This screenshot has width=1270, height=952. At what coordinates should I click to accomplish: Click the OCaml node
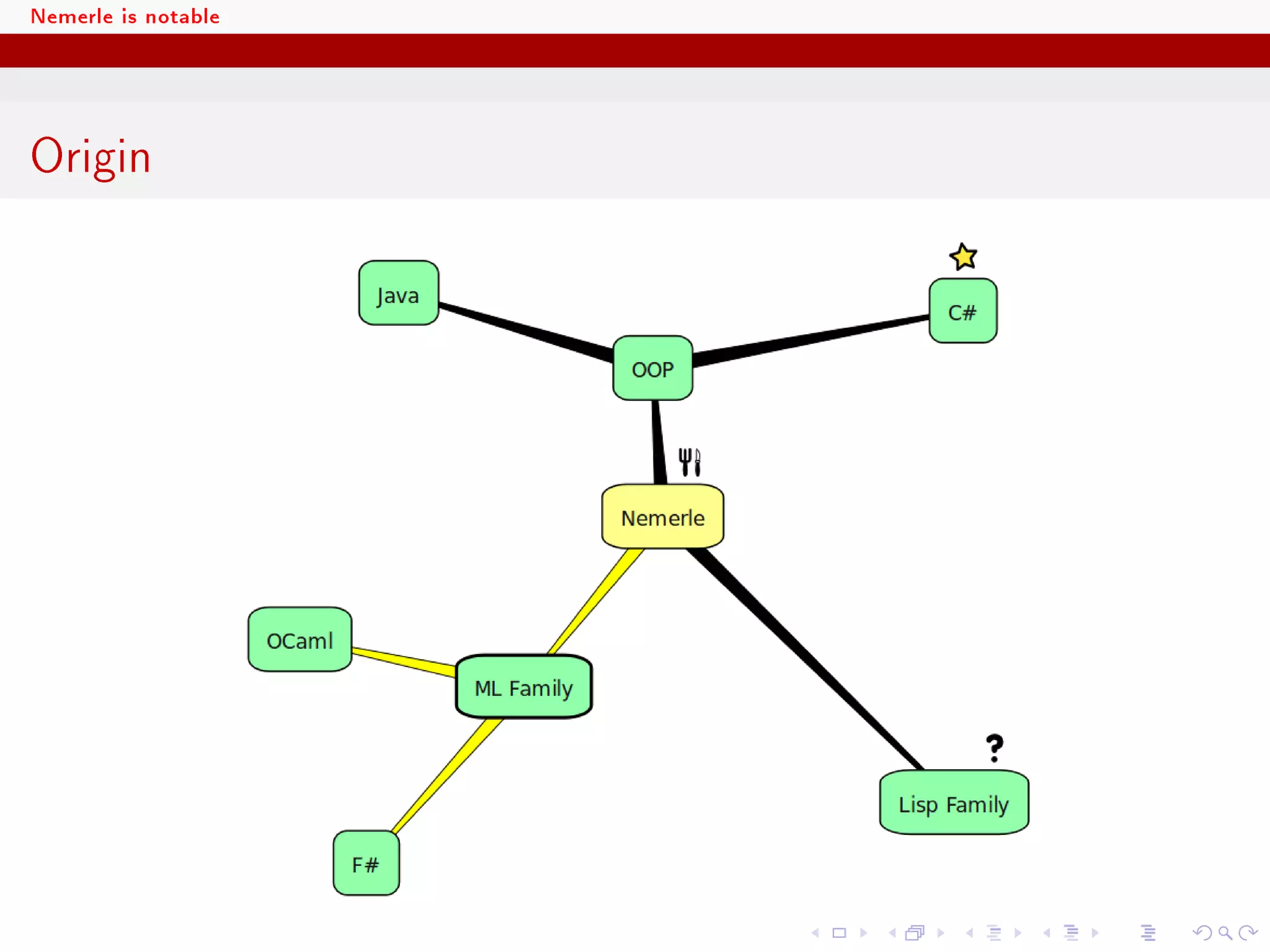300,640
